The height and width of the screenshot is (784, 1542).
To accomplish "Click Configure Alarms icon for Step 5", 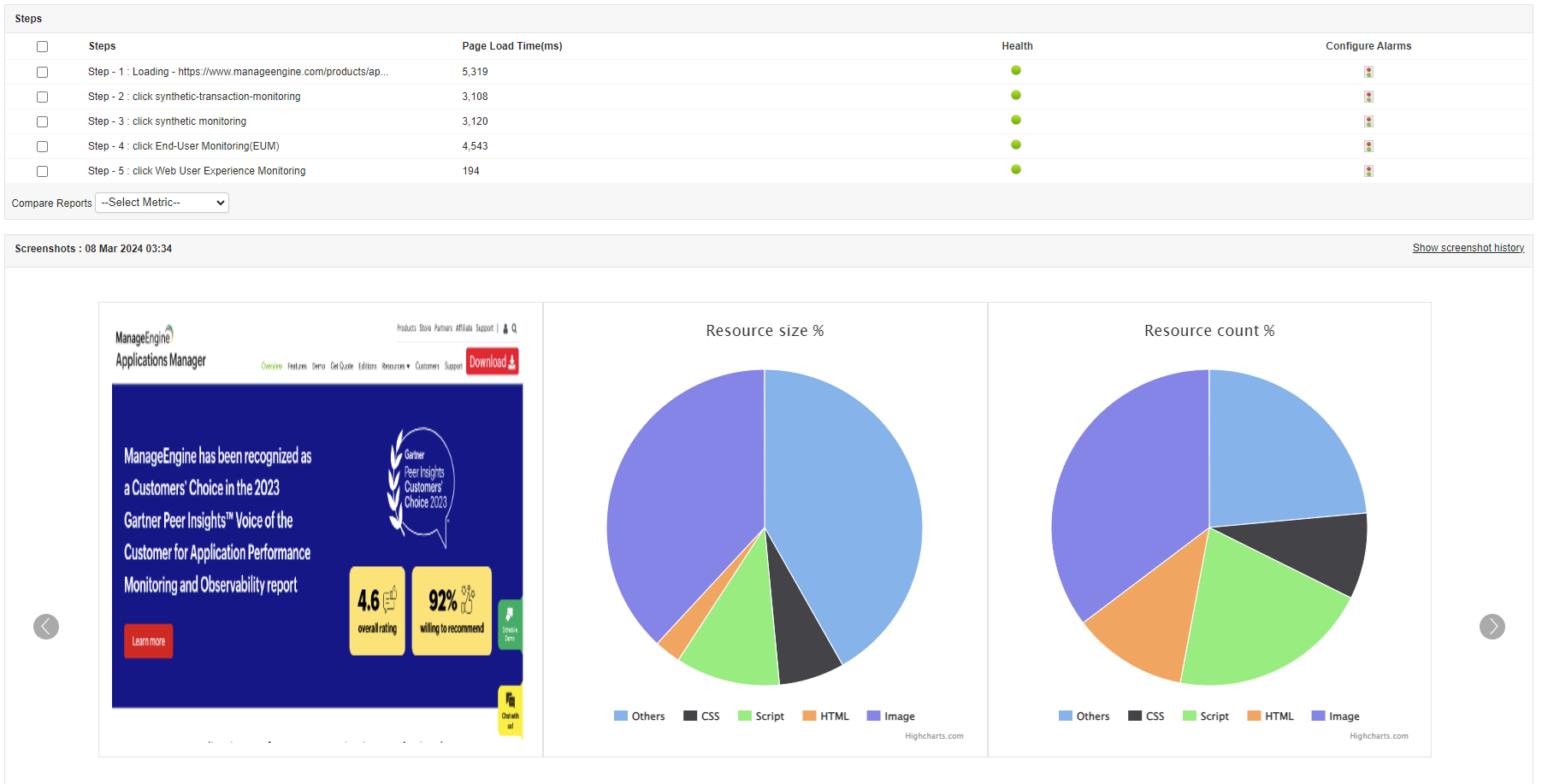I will (x=1368, y=171).
